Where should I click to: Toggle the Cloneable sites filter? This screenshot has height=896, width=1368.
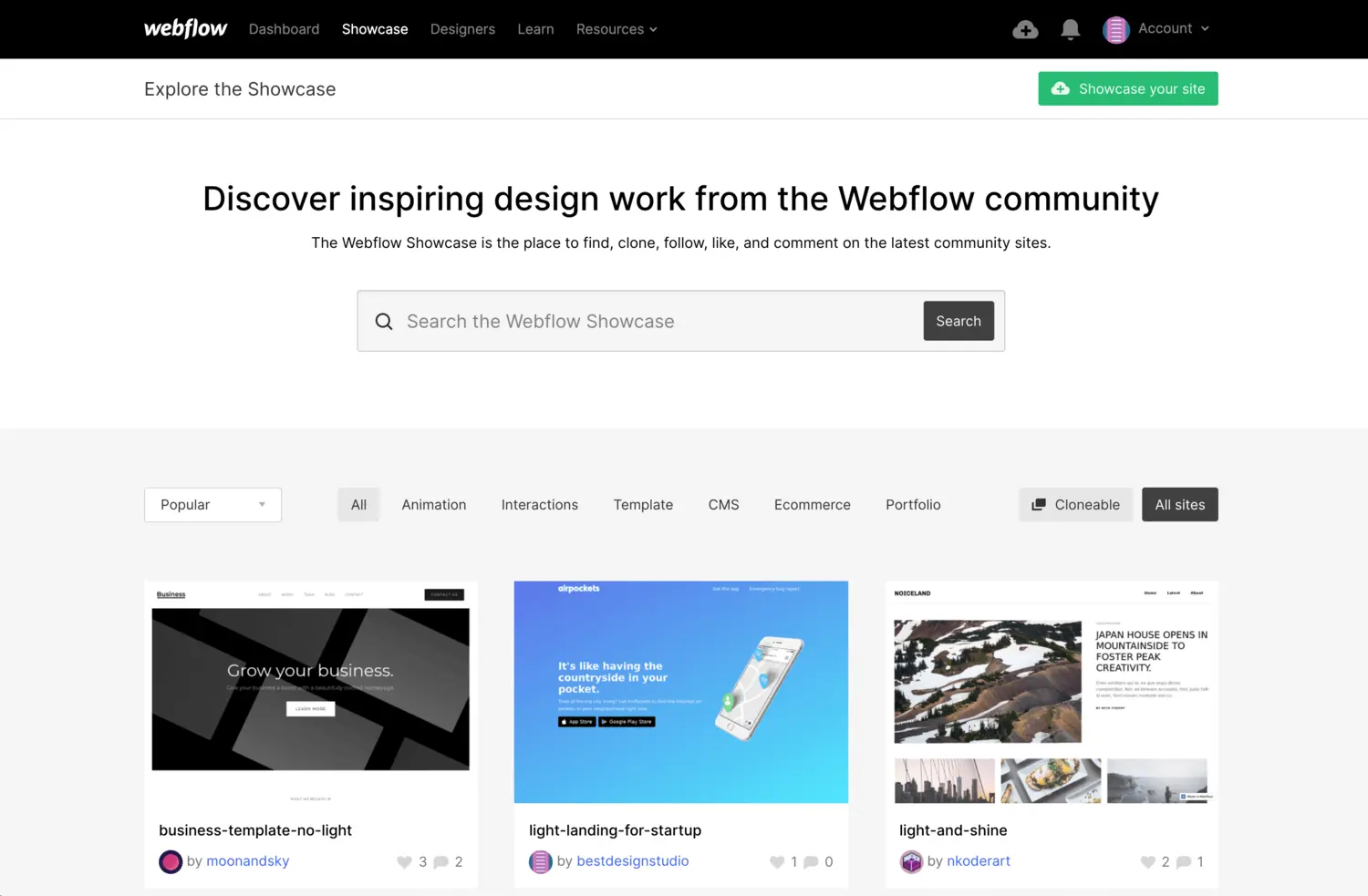(1076, 505)
